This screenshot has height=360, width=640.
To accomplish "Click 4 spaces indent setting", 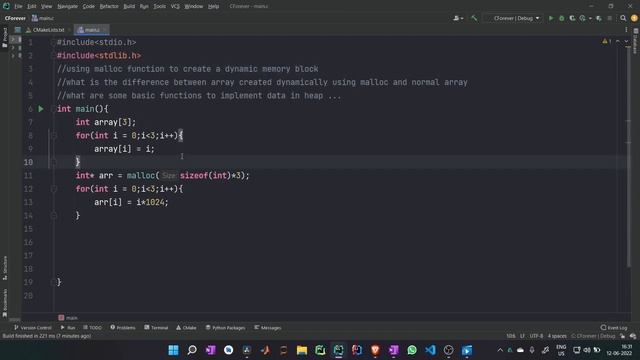I will (x=557, y=336).
